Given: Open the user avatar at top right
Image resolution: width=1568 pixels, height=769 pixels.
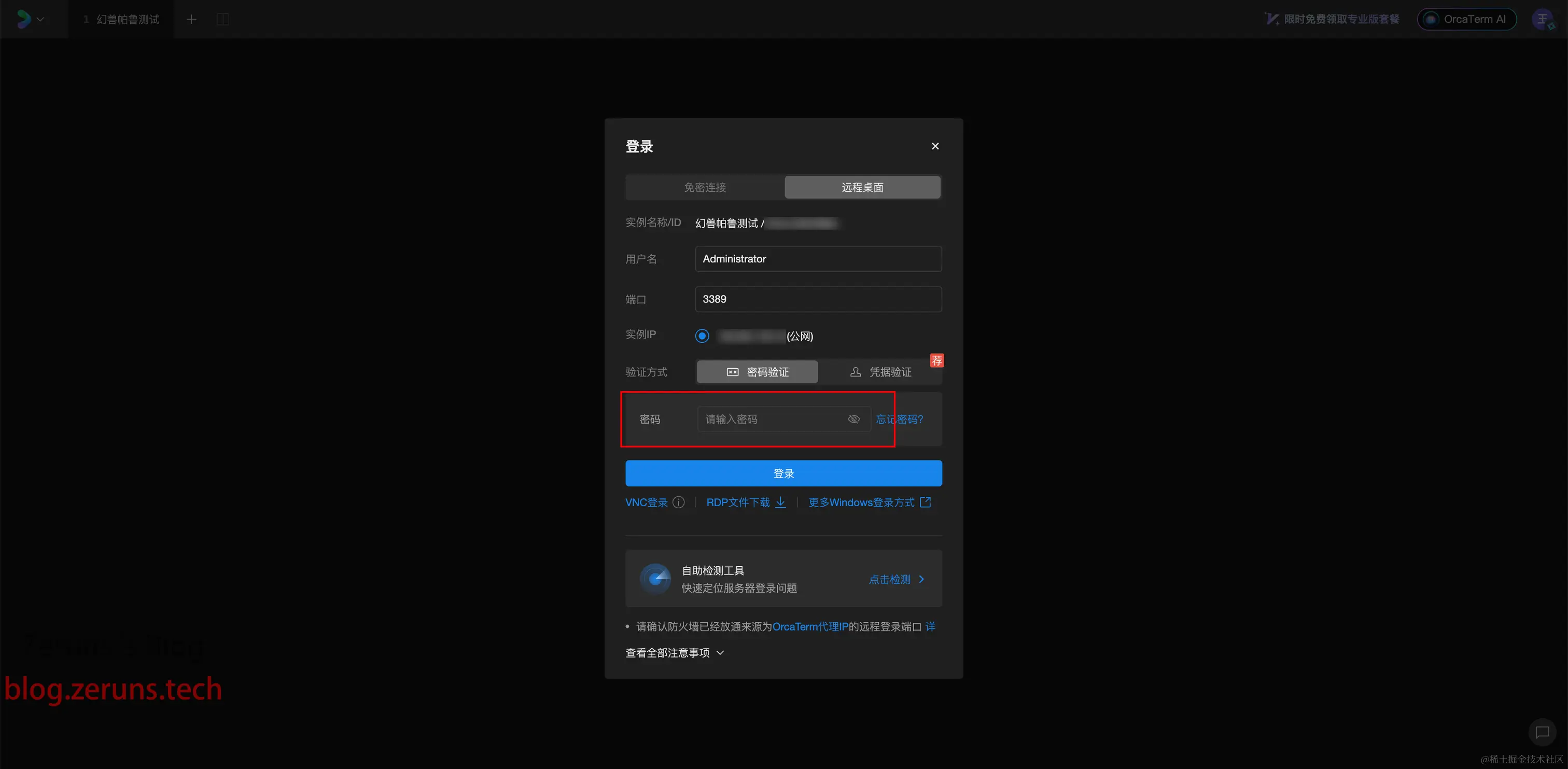Looking at the screenshot, I should click(1543, 20).
